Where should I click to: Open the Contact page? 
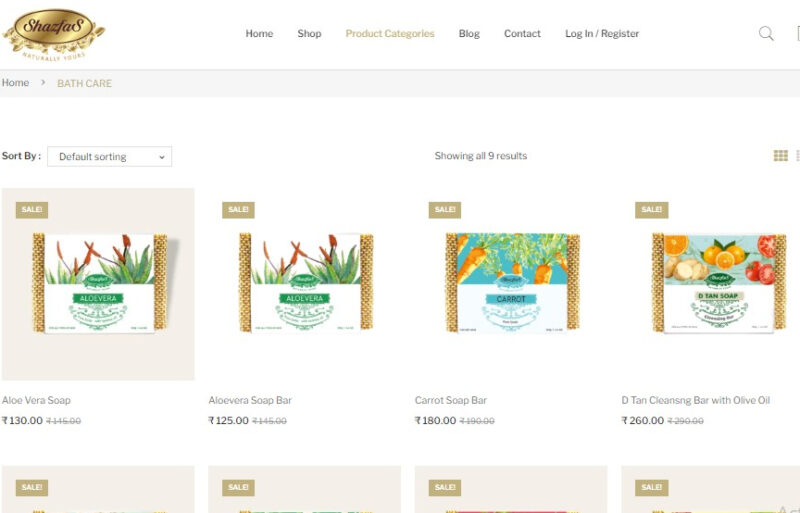522,34
